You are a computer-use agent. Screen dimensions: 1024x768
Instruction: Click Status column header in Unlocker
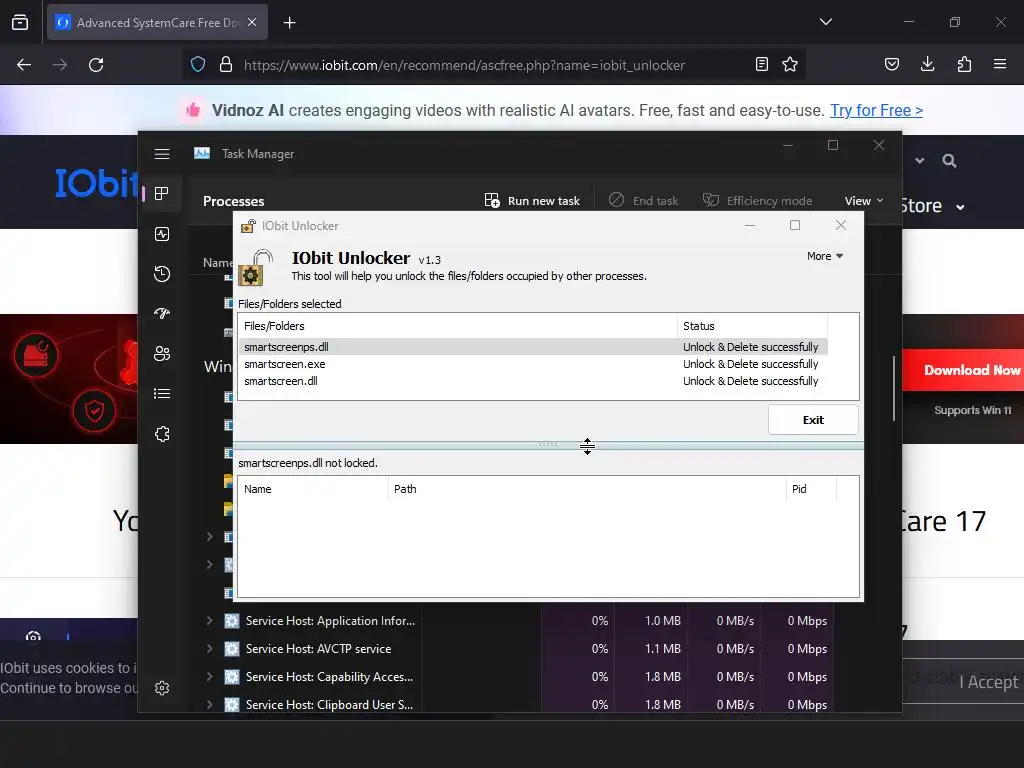click(x=752, y=326)
